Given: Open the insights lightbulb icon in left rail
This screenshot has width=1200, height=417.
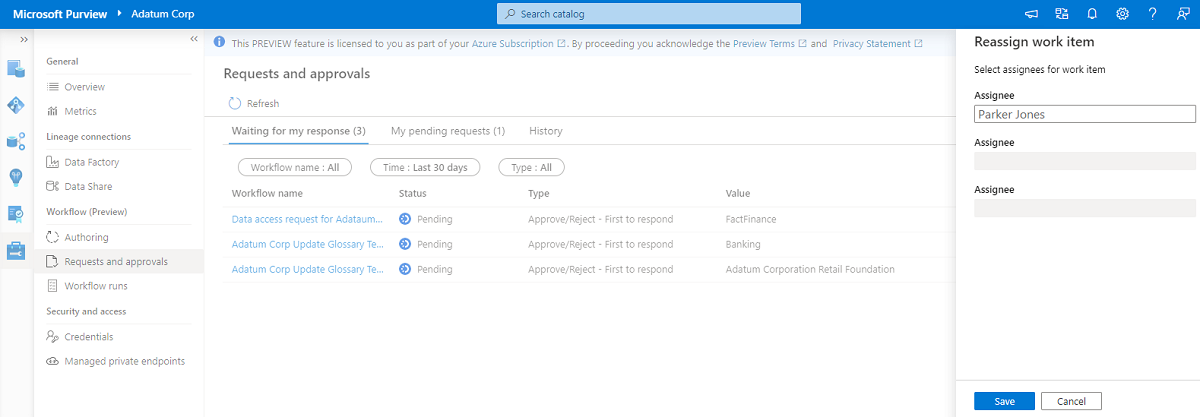Looking at the screenshot, I should (16, 177).
